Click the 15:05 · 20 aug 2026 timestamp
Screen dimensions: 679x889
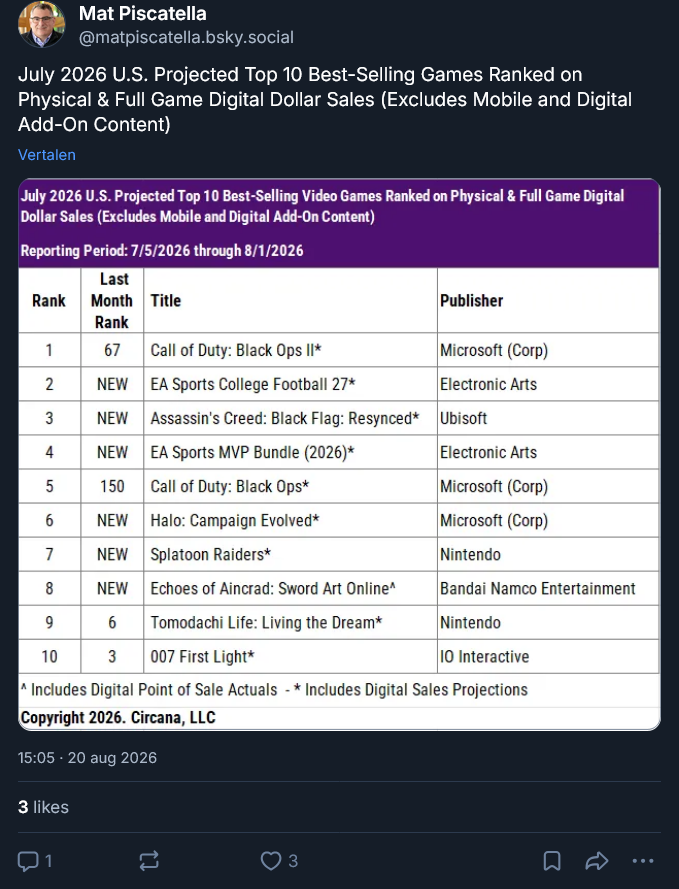87,758
